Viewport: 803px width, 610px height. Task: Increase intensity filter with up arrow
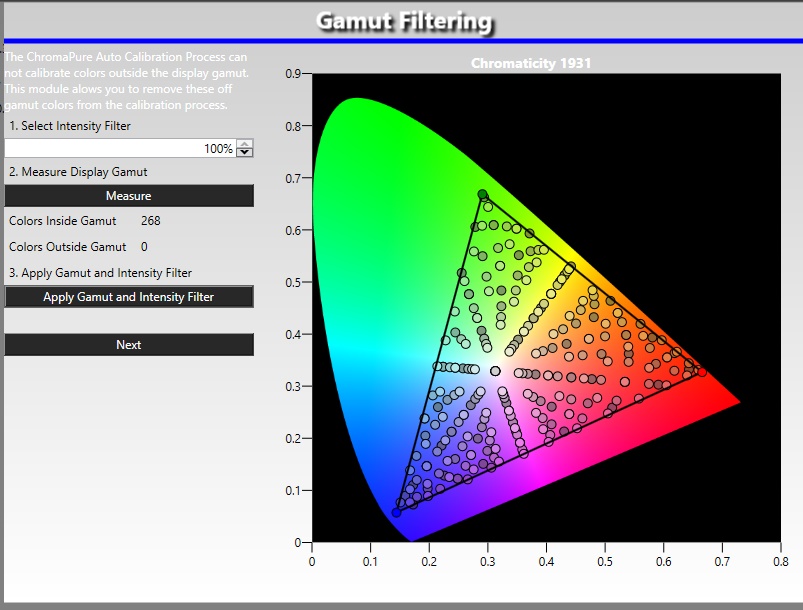point(245,144)
